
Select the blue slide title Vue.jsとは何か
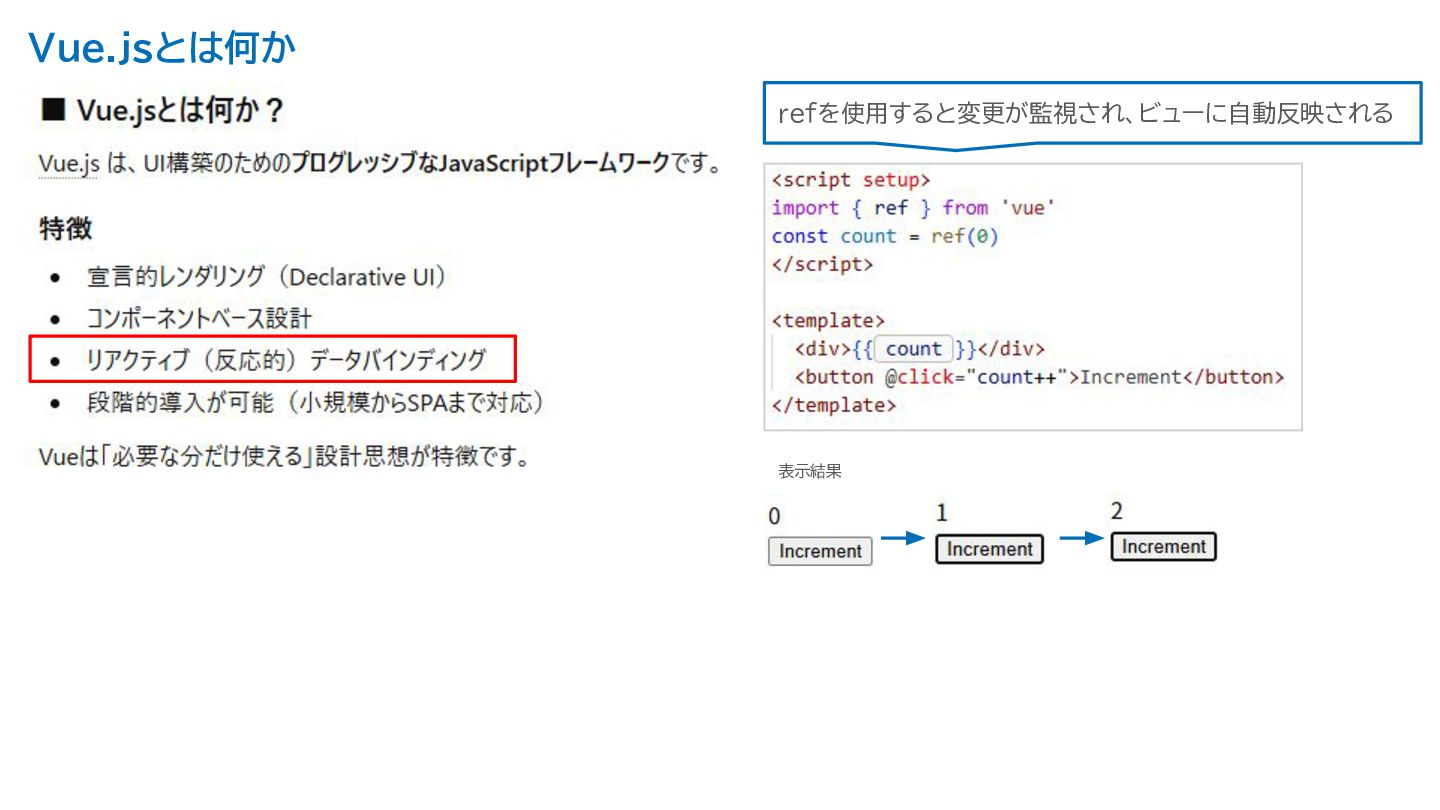coord(162,47)
